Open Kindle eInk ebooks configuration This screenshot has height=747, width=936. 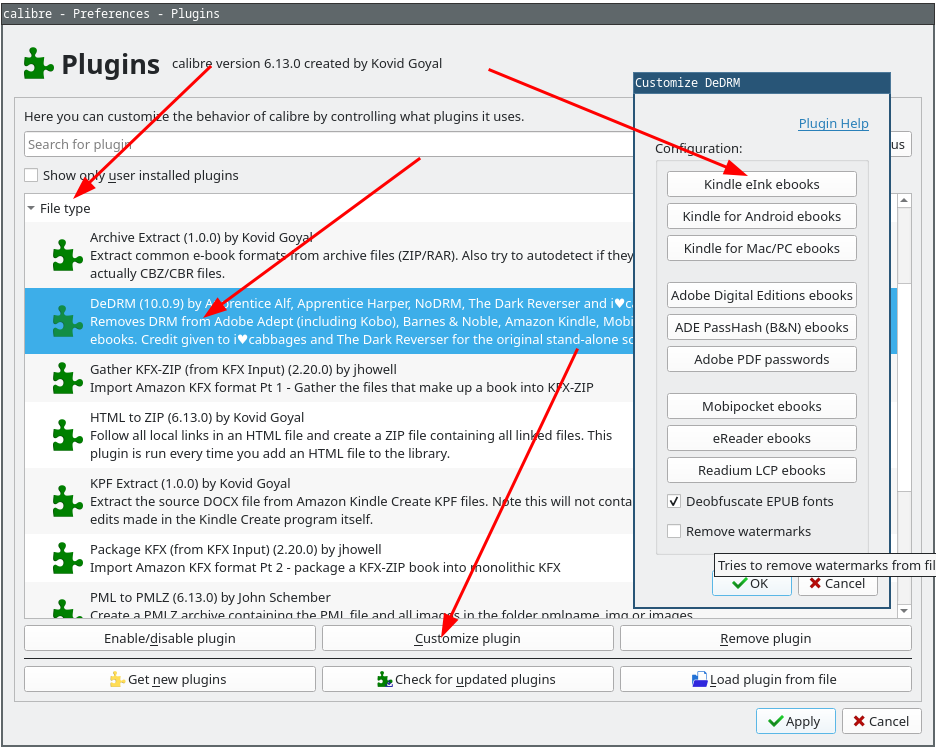coord(762,185)
